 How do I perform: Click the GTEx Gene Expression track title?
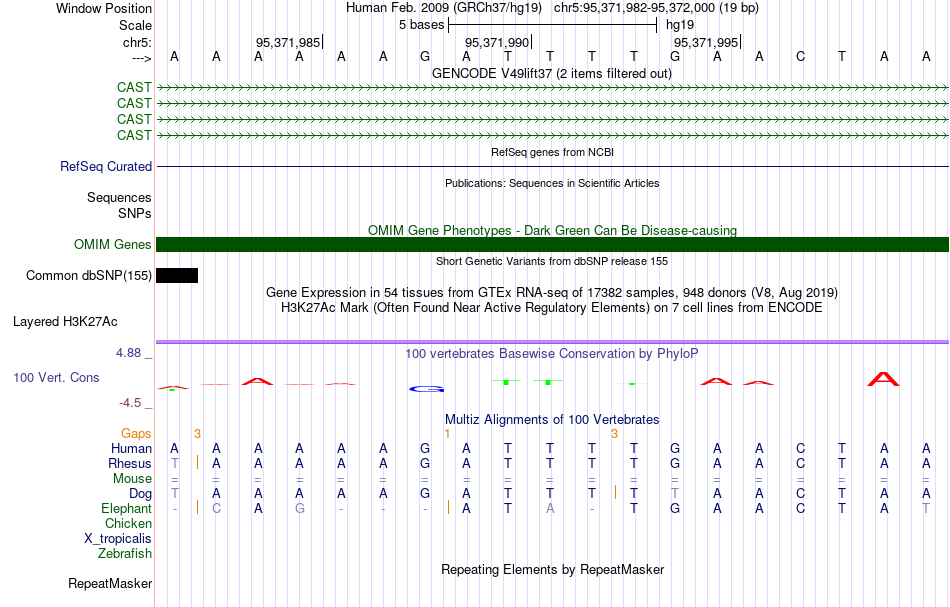click(x=552, y=293)
